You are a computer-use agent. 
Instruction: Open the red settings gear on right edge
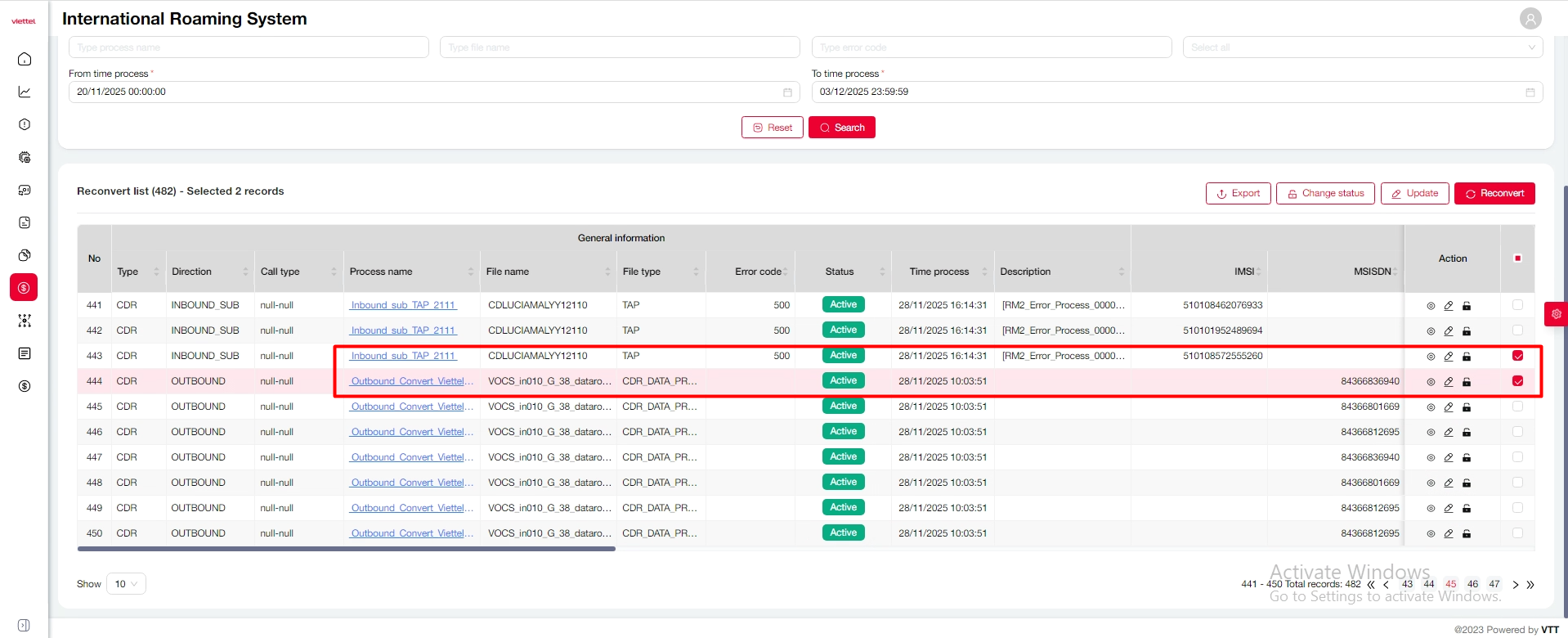click(1556, 314)
